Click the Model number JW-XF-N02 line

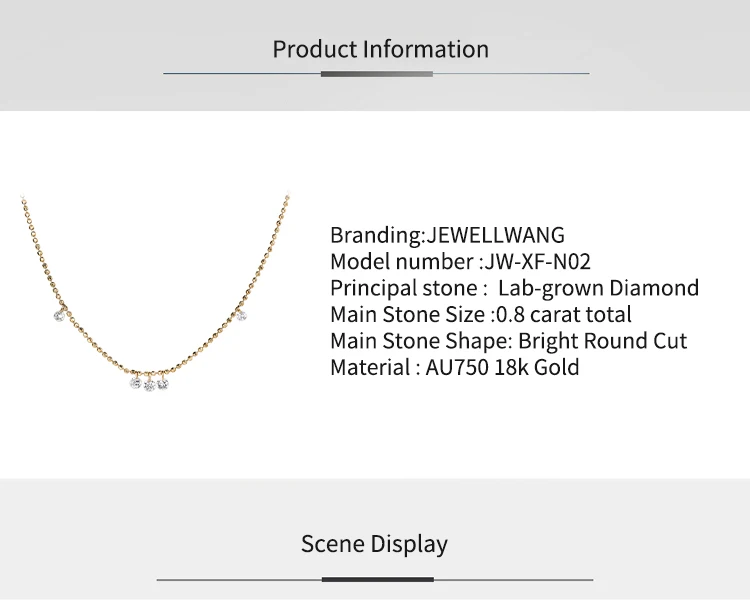pyautogui.click(x=460, y=262)
